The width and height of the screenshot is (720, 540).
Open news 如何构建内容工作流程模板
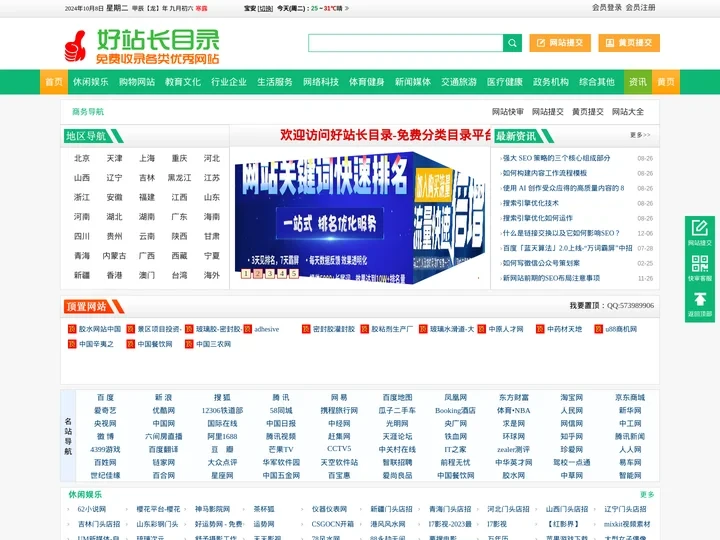coord(545,173)
